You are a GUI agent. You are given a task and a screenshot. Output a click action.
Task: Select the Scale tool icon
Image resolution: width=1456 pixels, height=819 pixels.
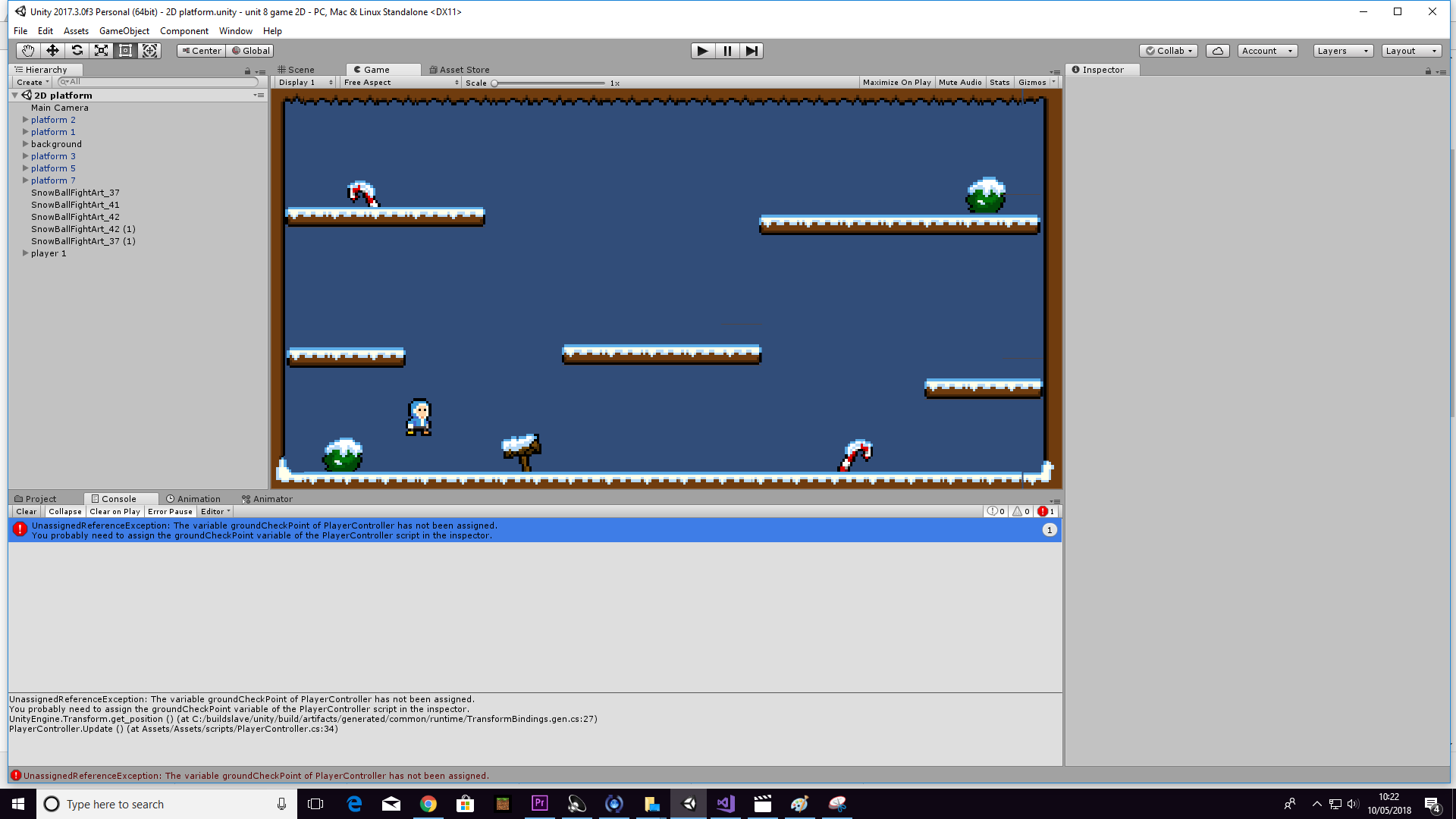101,51
